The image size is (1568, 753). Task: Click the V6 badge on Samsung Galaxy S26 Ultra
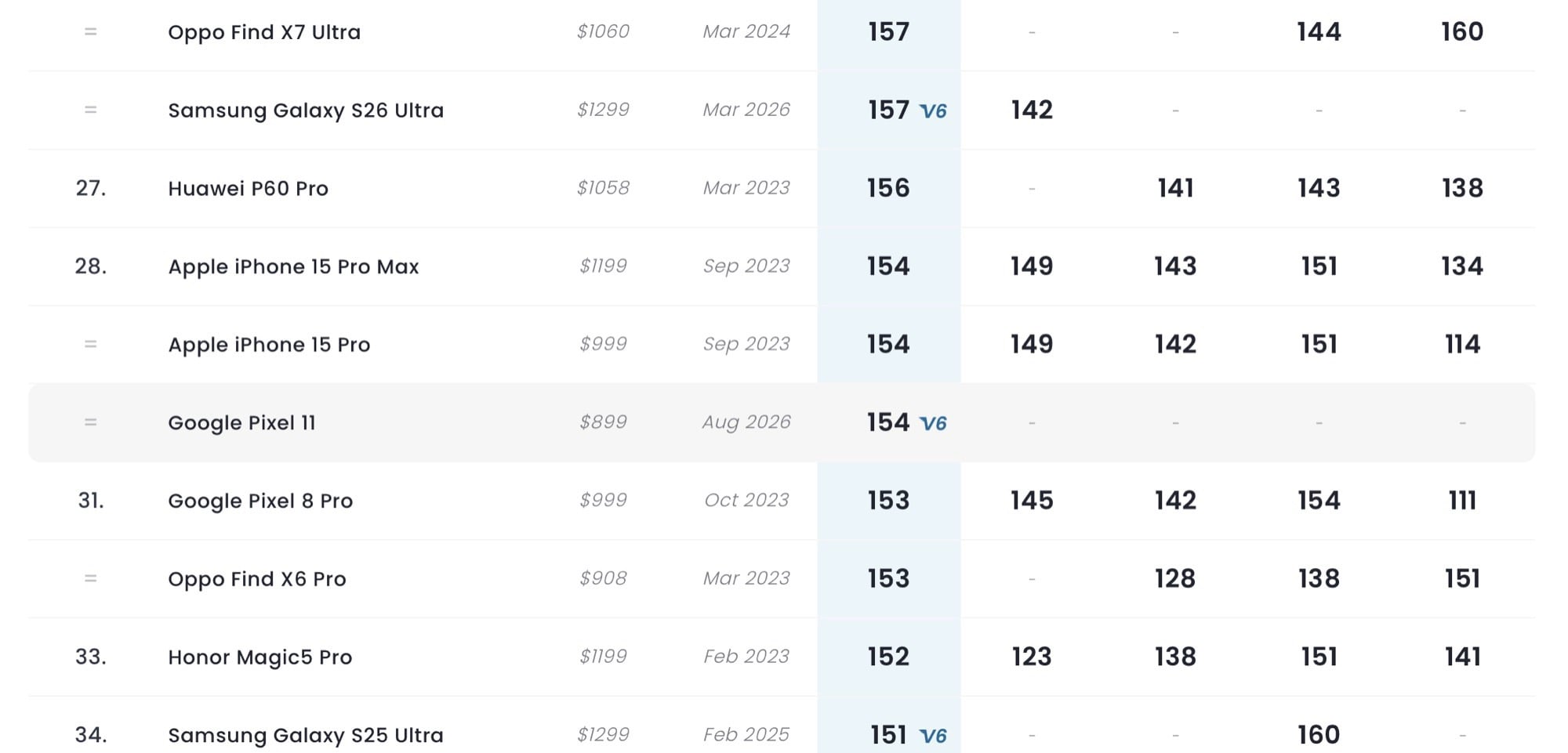point(933,110)
